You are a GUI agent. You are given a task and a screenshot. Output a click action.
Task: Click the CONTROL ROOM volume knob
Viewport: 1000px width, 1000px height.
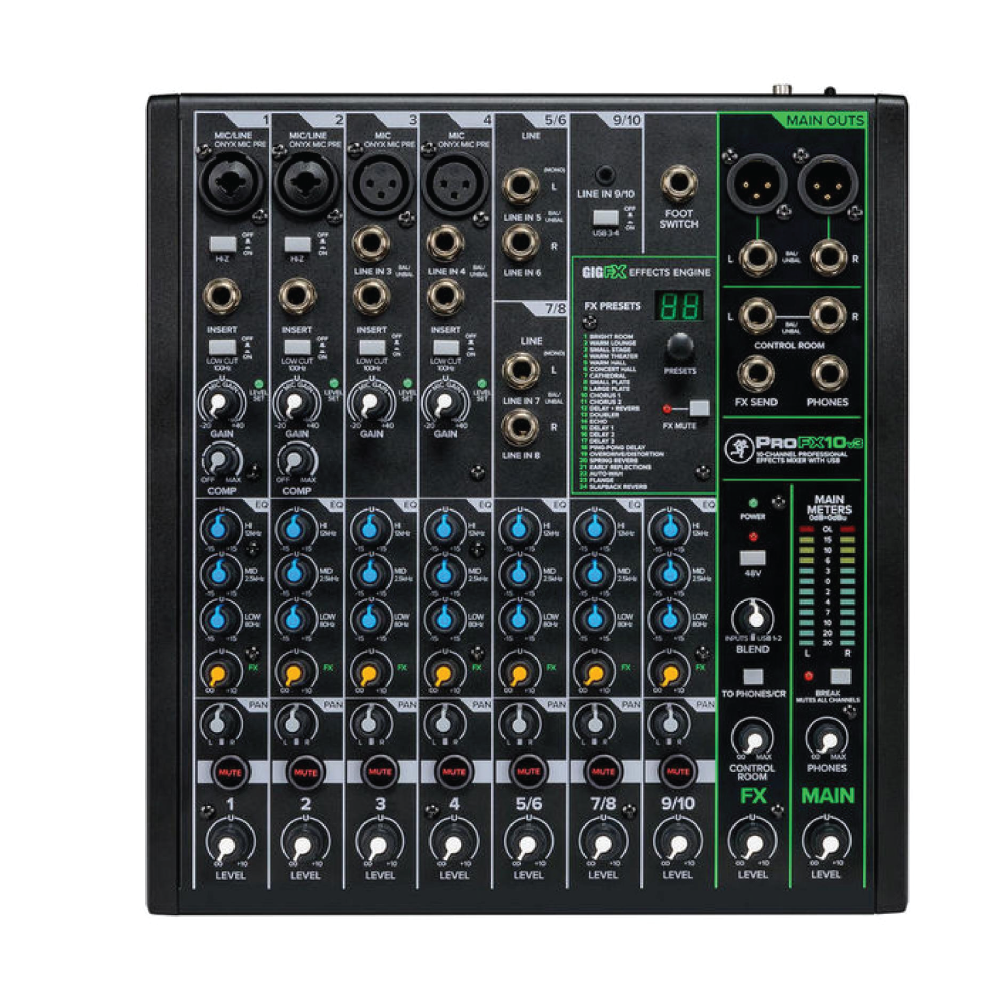(x=753, y=740)
